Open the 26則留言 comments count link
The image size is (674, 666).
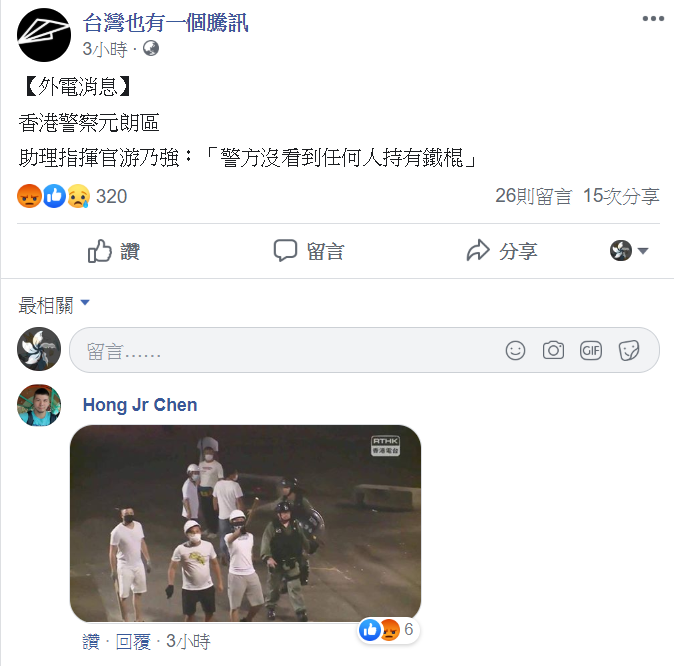[x=533, y=196]
